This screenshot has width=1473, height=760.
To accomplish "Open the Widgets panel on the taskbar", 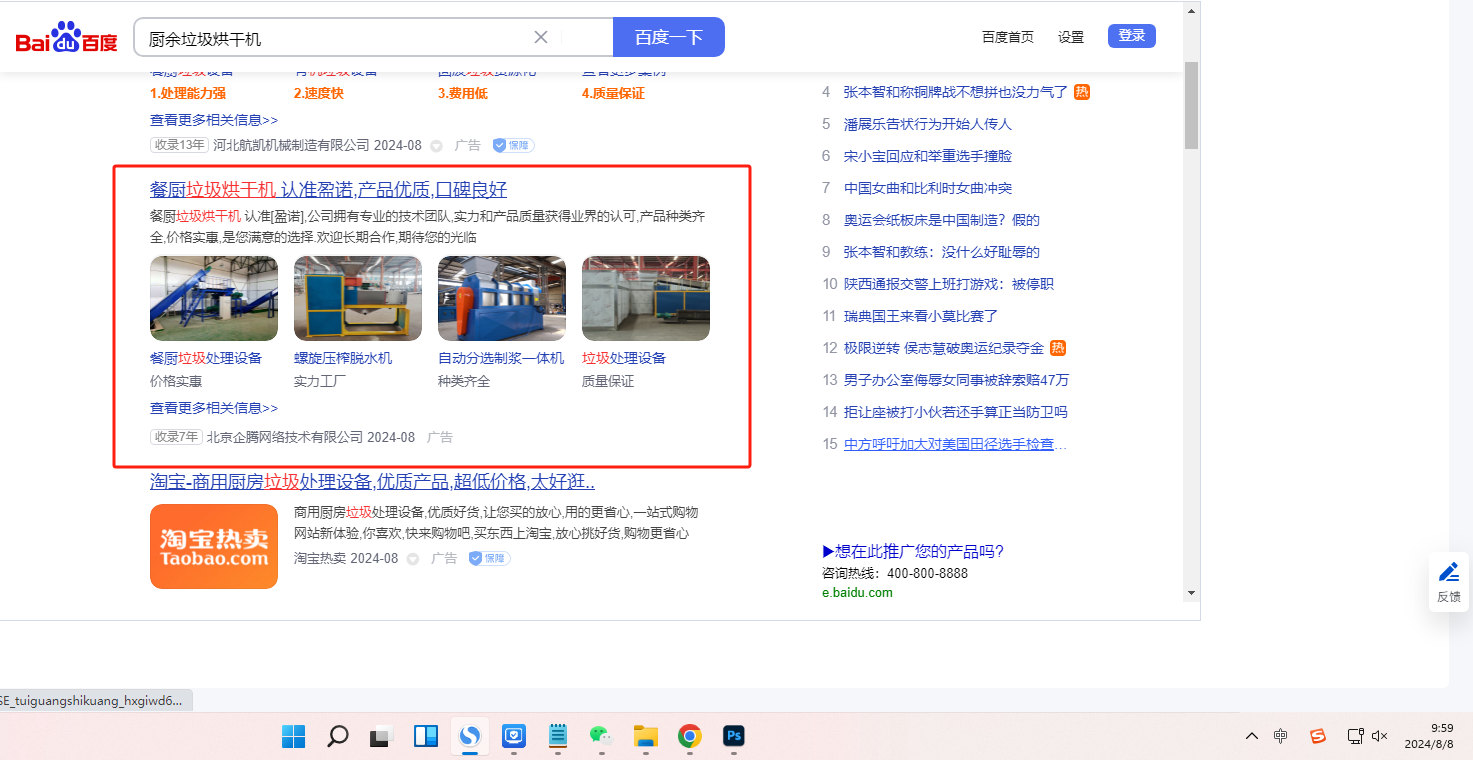I will pyautogui.click(x=426, y=737).
